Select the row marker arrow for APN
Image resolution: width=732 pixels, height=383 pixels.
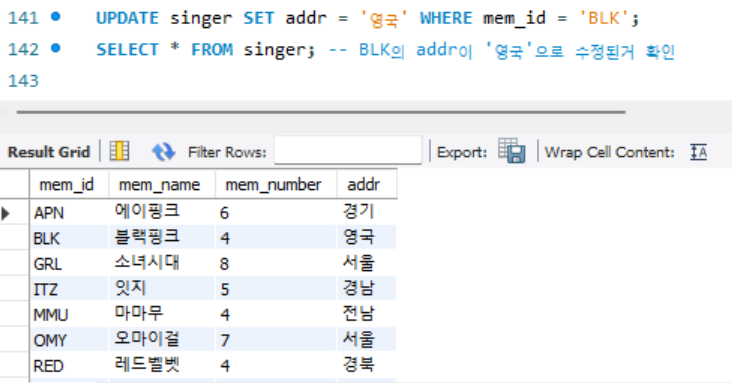[x=6, y=213]
